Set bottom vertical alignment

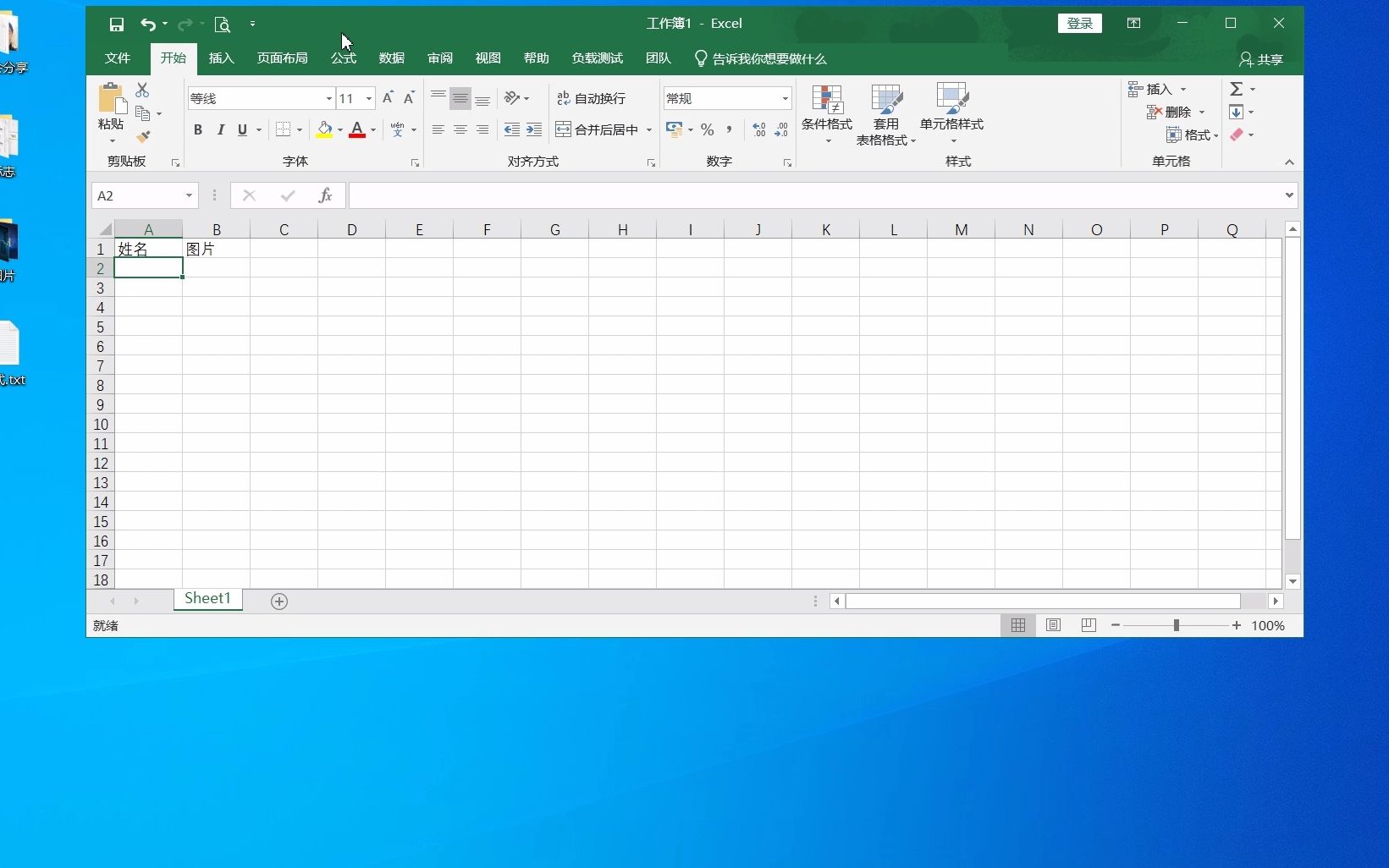point(482,98)
